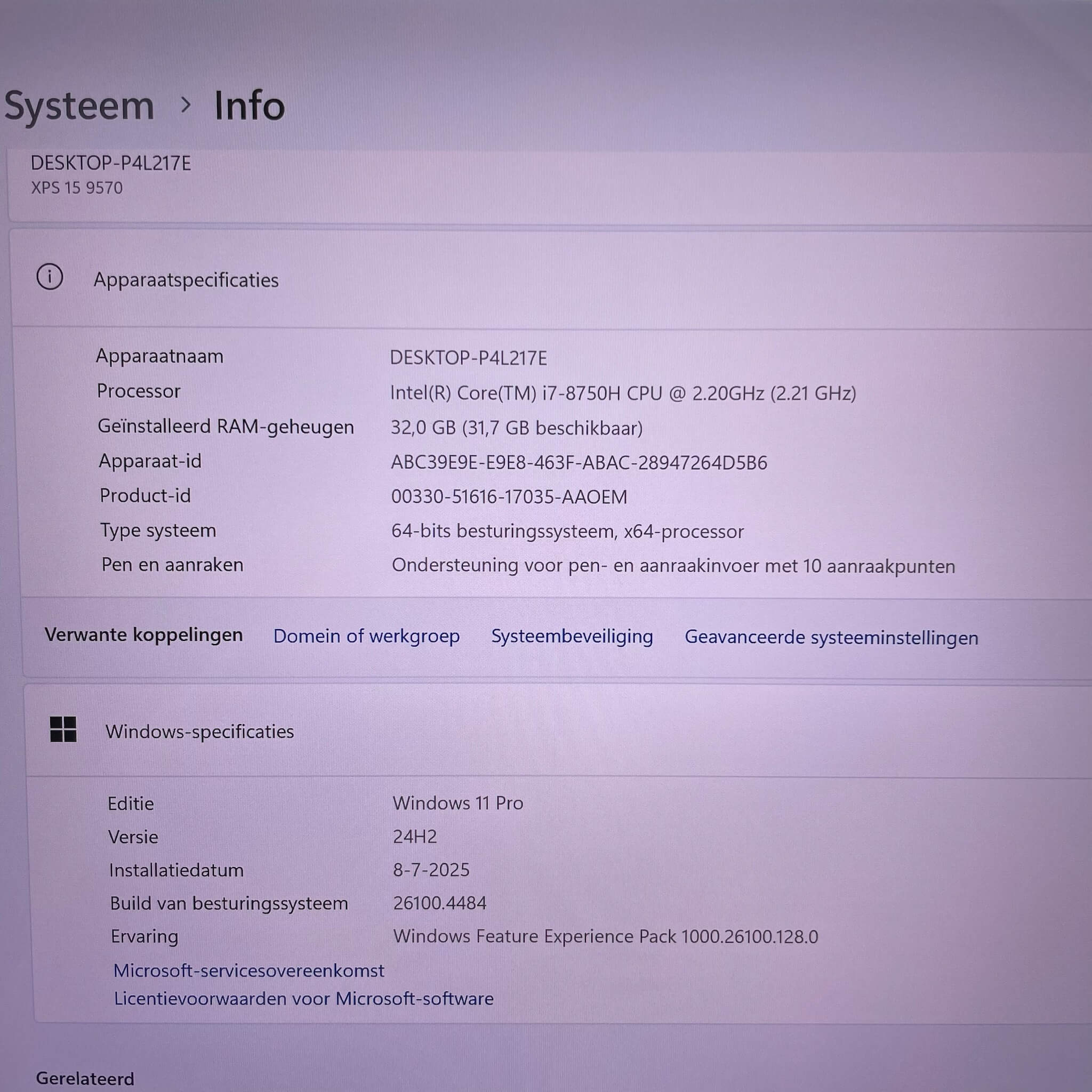Select build value 26100.4484

coord(440,903)
